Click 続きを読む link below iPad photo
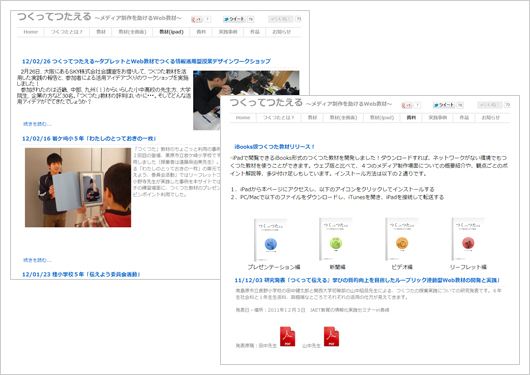Image resolution: width=530 pixels, height=375 pixels. [x=37, y=260]
